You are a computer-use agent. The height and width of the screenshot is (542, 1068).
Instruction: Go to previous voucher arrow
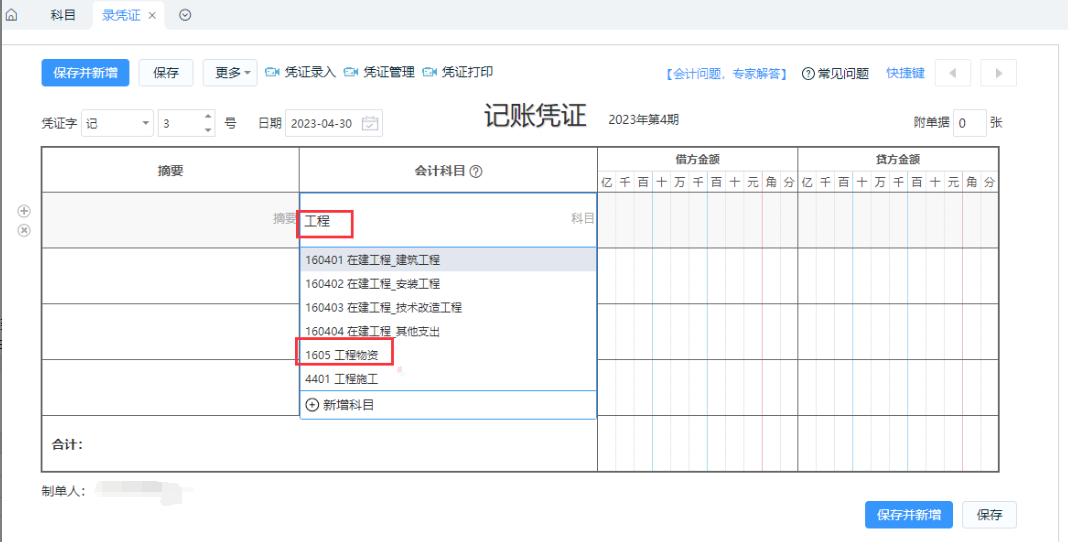(952, 73)
